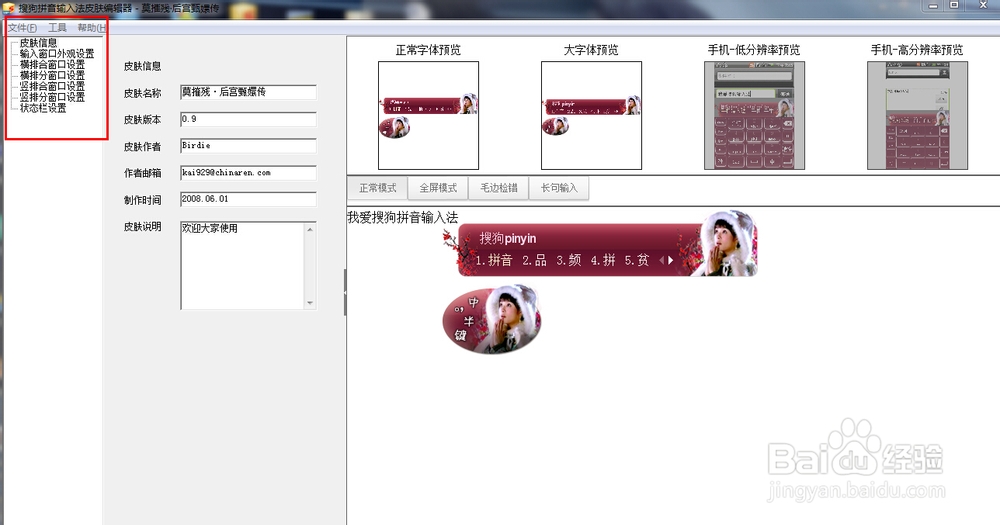Click the panel splitter collapse handle
The height and width of the screenshot is (525, 1000).
[x=345, y=292]
